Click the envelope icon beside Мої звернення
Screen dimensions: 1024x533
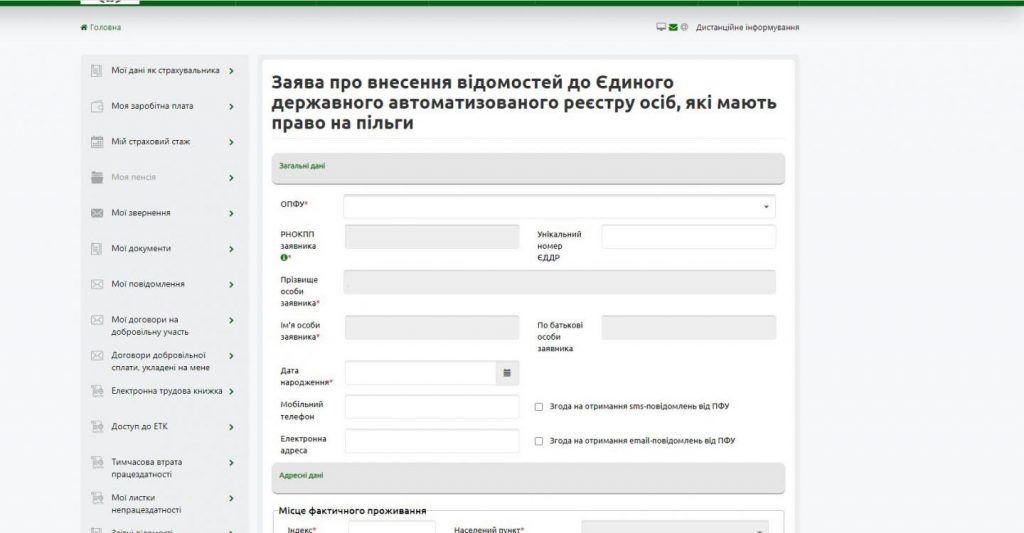(97, 213)
